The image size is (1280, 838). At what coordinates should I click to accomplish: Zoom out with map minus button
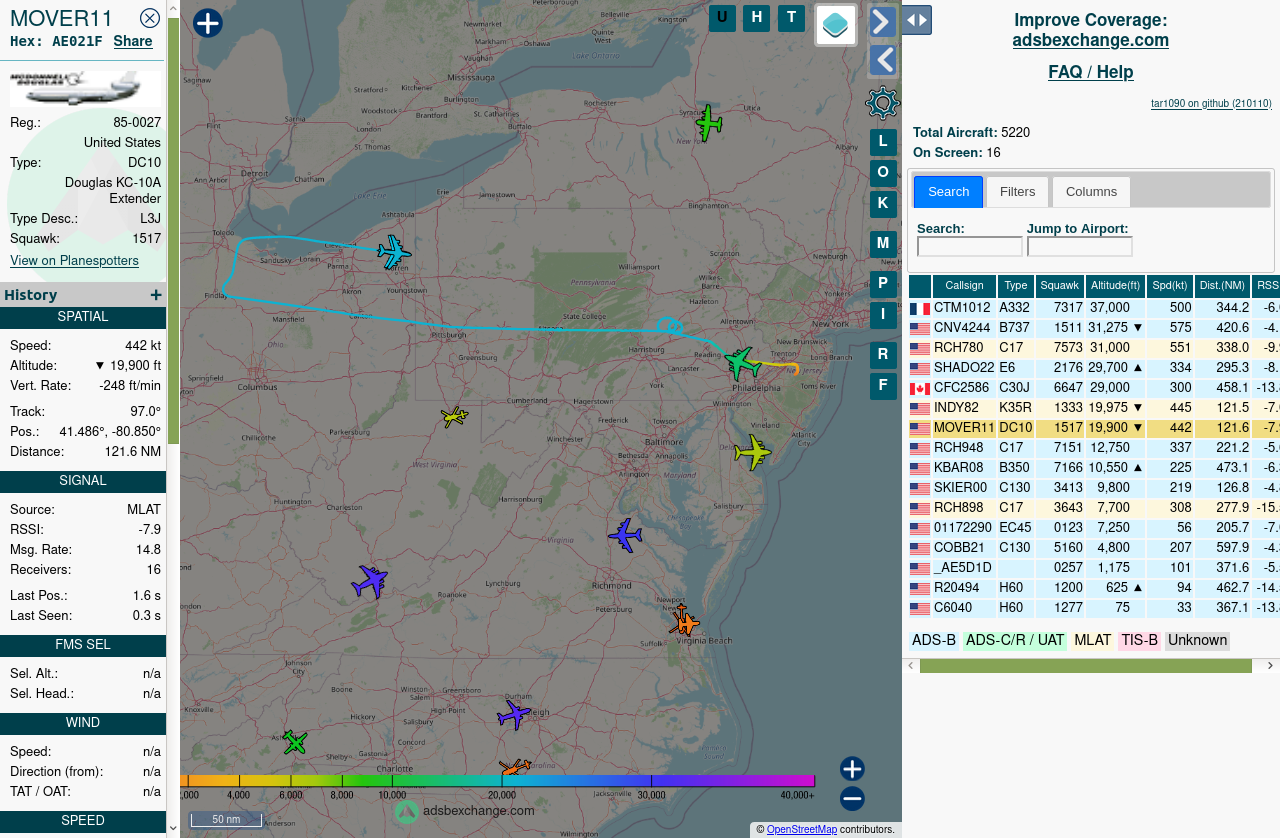click(852, 799)
